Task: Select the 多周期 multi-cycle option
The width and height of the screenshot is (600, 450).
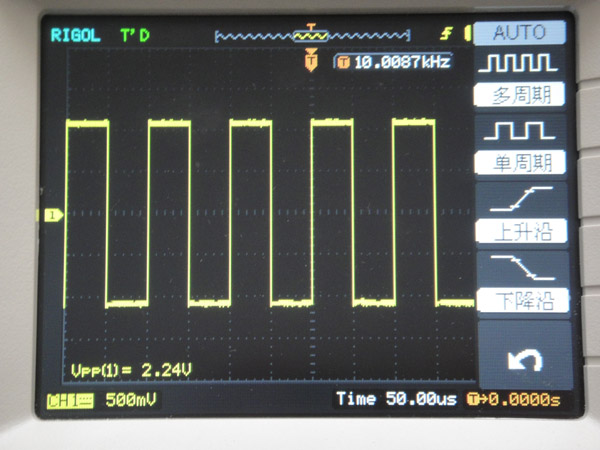Action: [x=518, y=94]
